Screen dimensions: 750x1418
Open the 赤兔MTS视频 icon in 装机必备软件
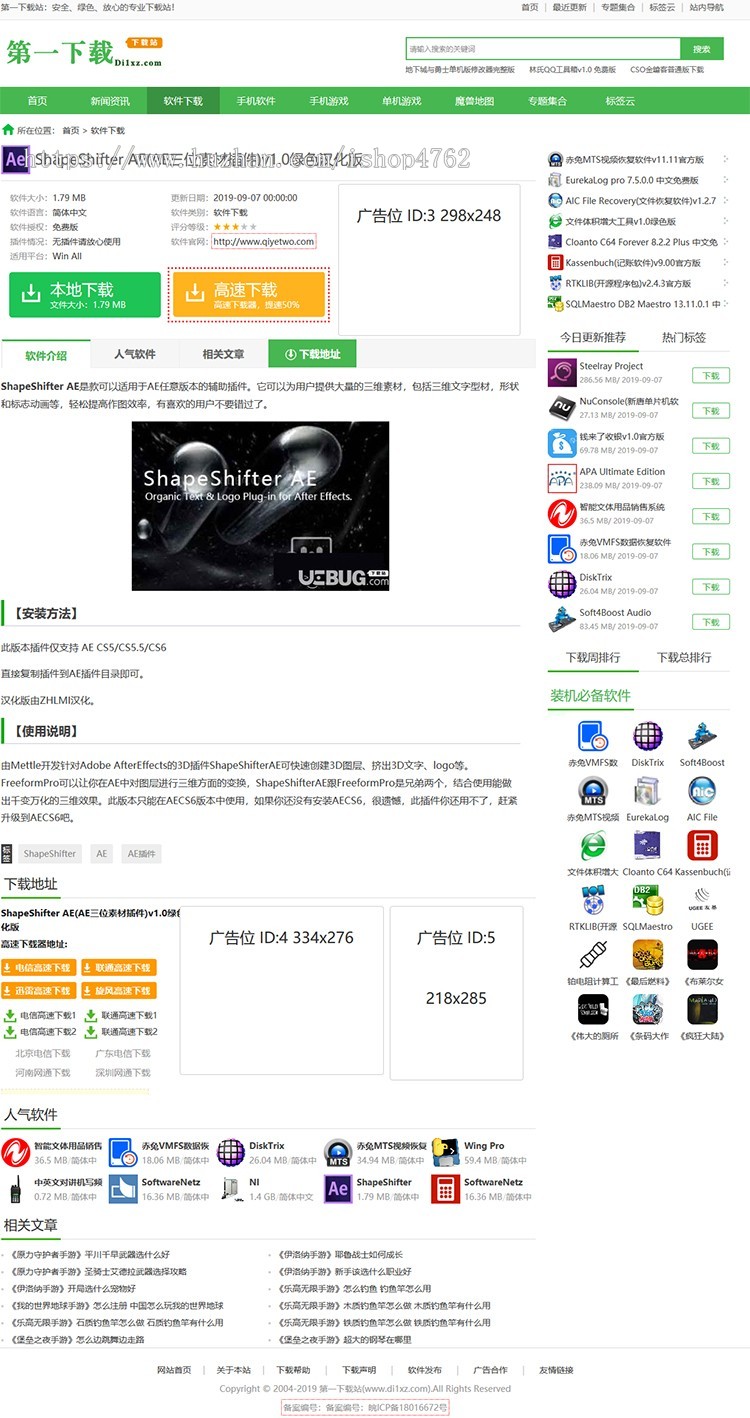pyautogui.click(x=593, y=791)
